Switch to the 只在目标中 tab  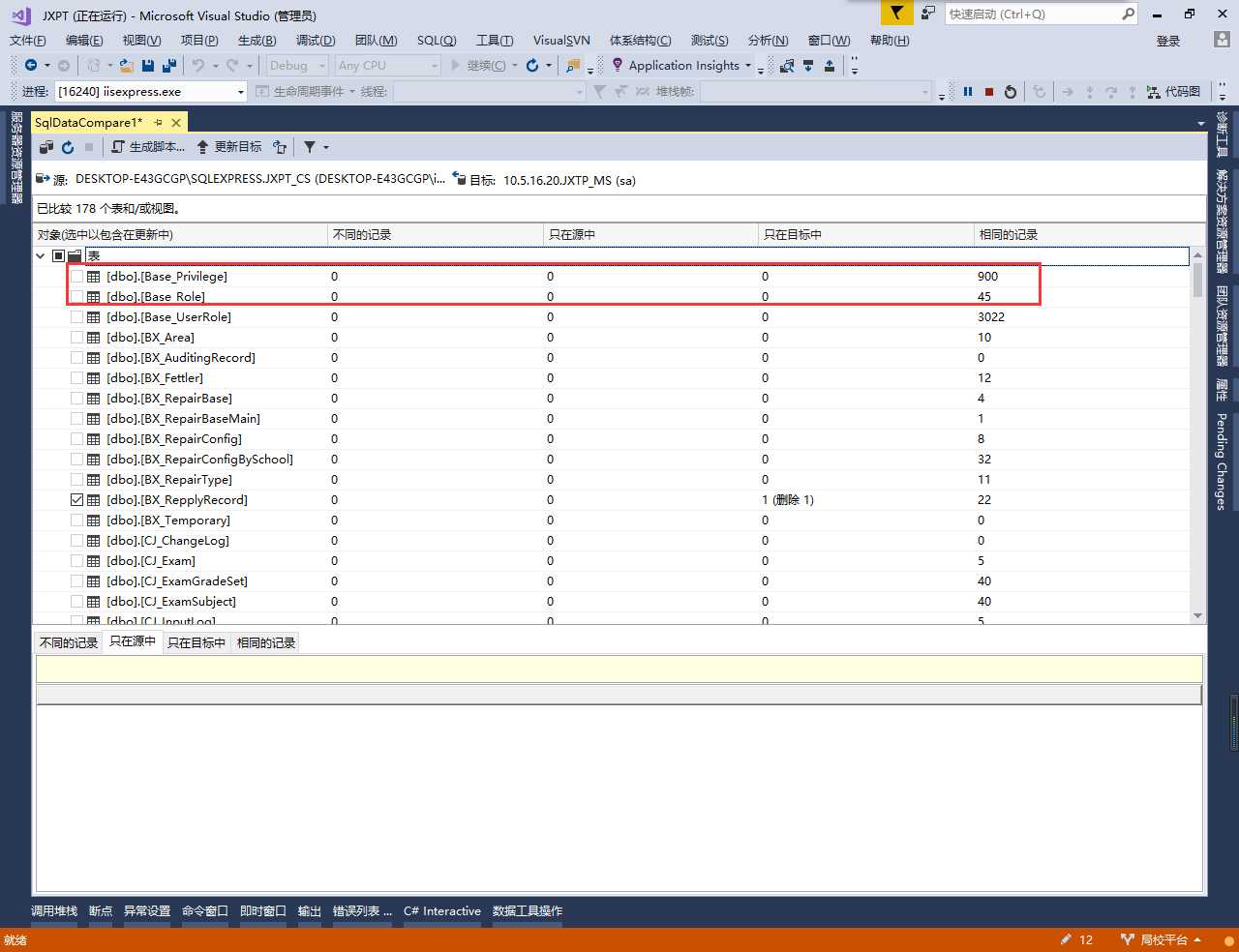click(196, 642)
